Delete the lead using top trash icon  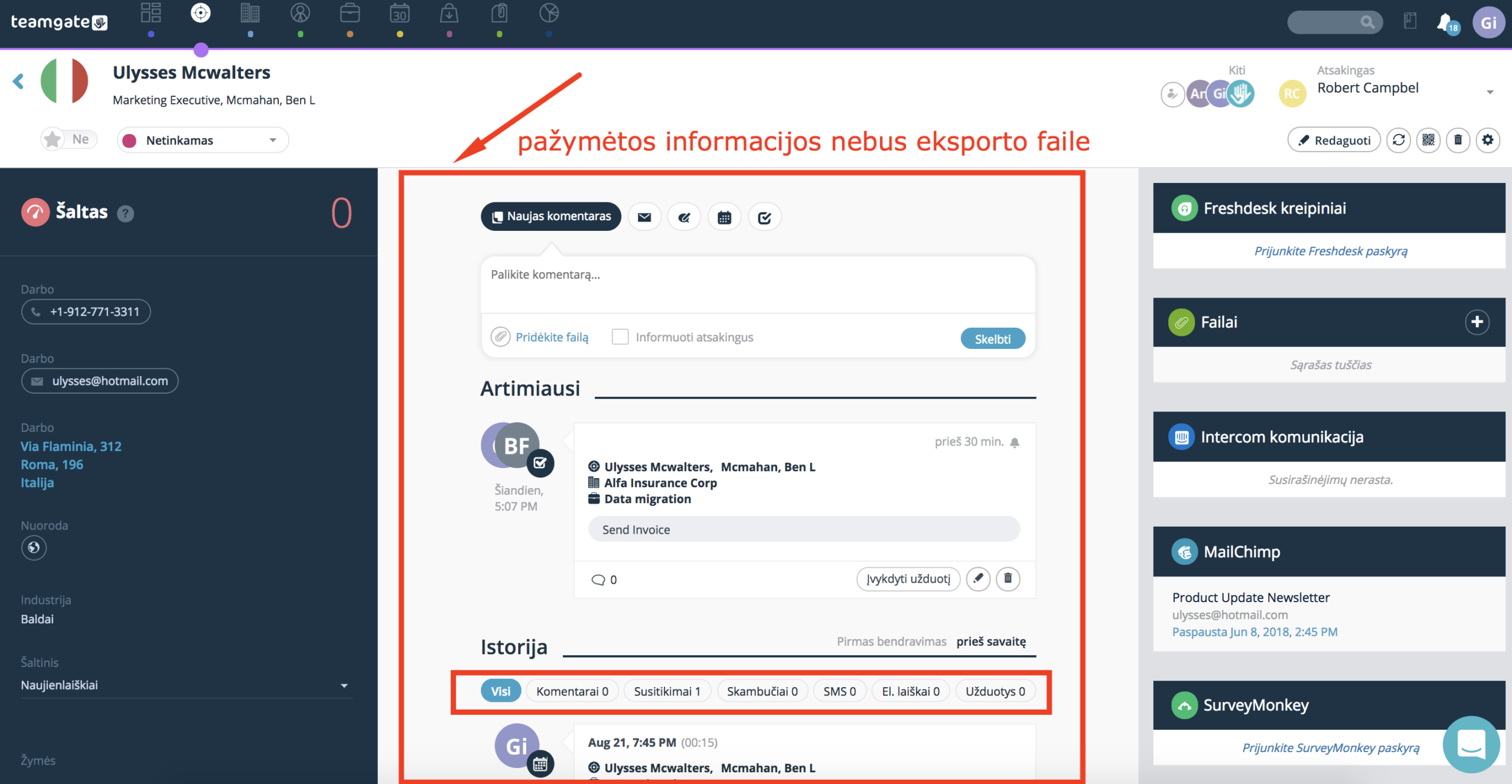tap(1458, 141)
